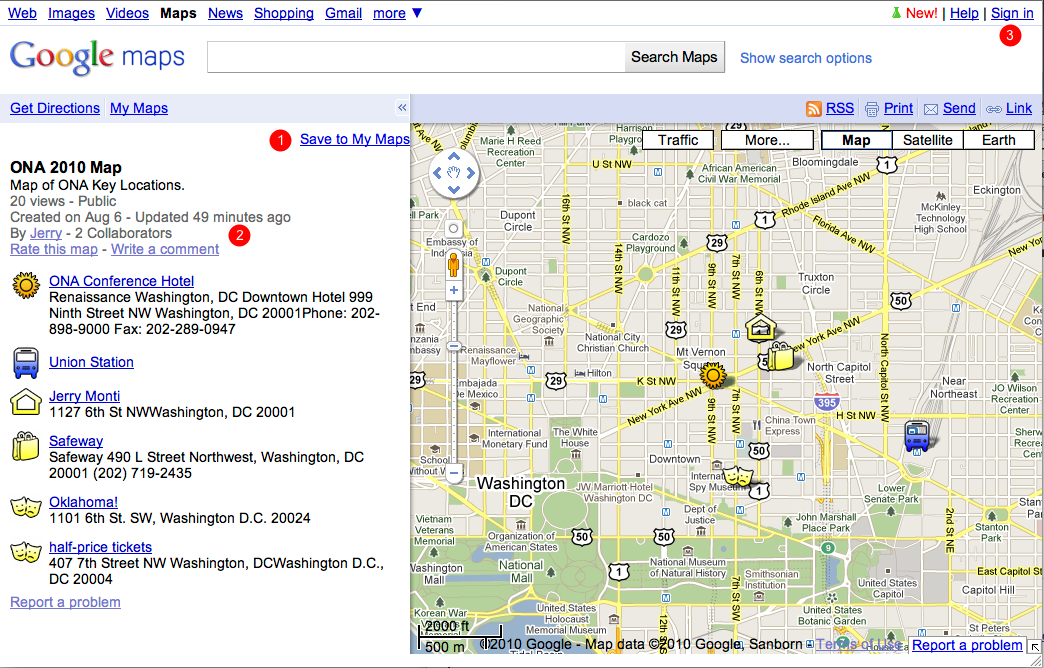
Task: Open the ONA Conference Hotel link
Action: pos(122,281)
